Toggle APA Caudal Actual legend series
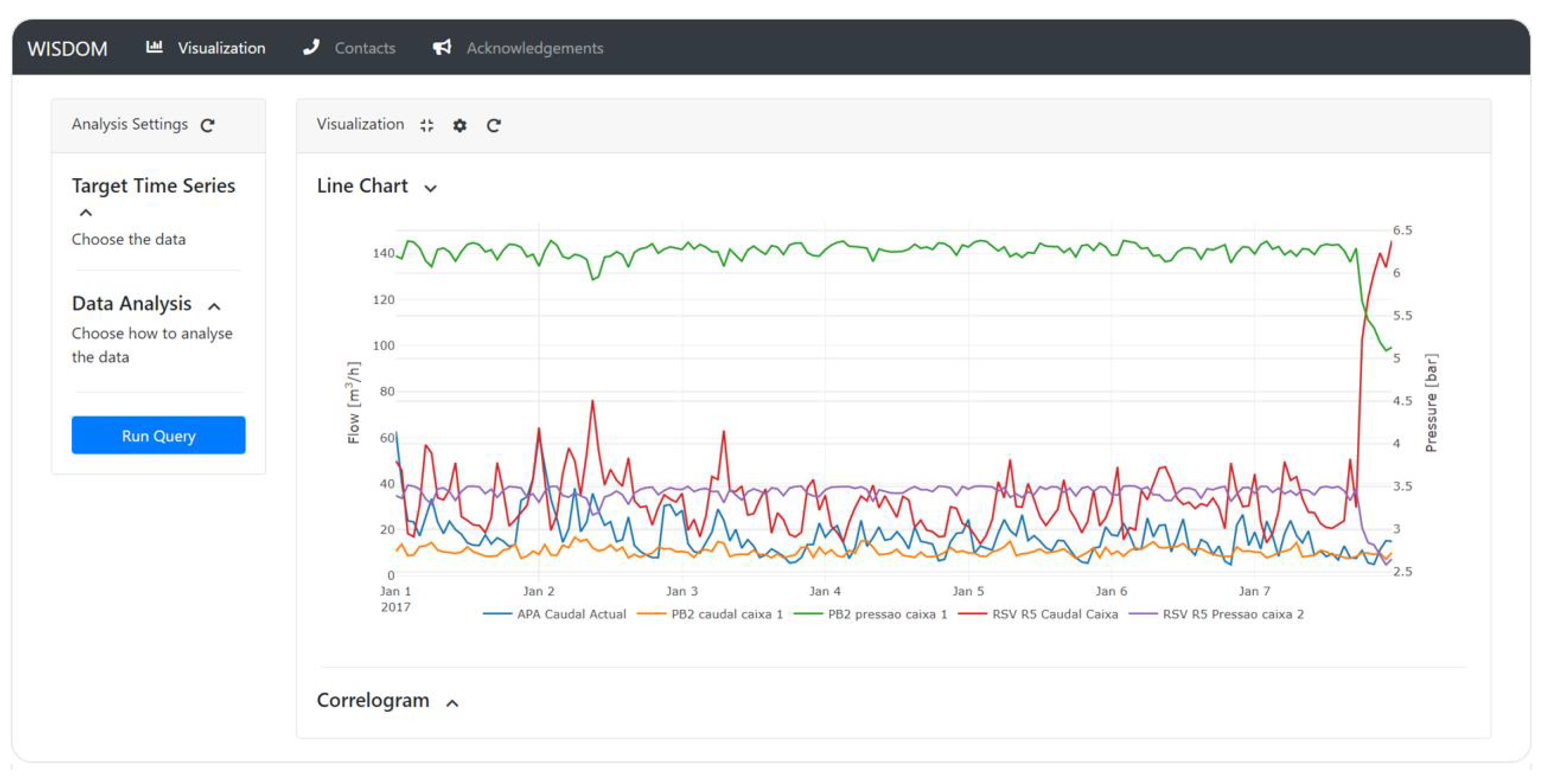The image size is (1548, 784). pos(571,614)
